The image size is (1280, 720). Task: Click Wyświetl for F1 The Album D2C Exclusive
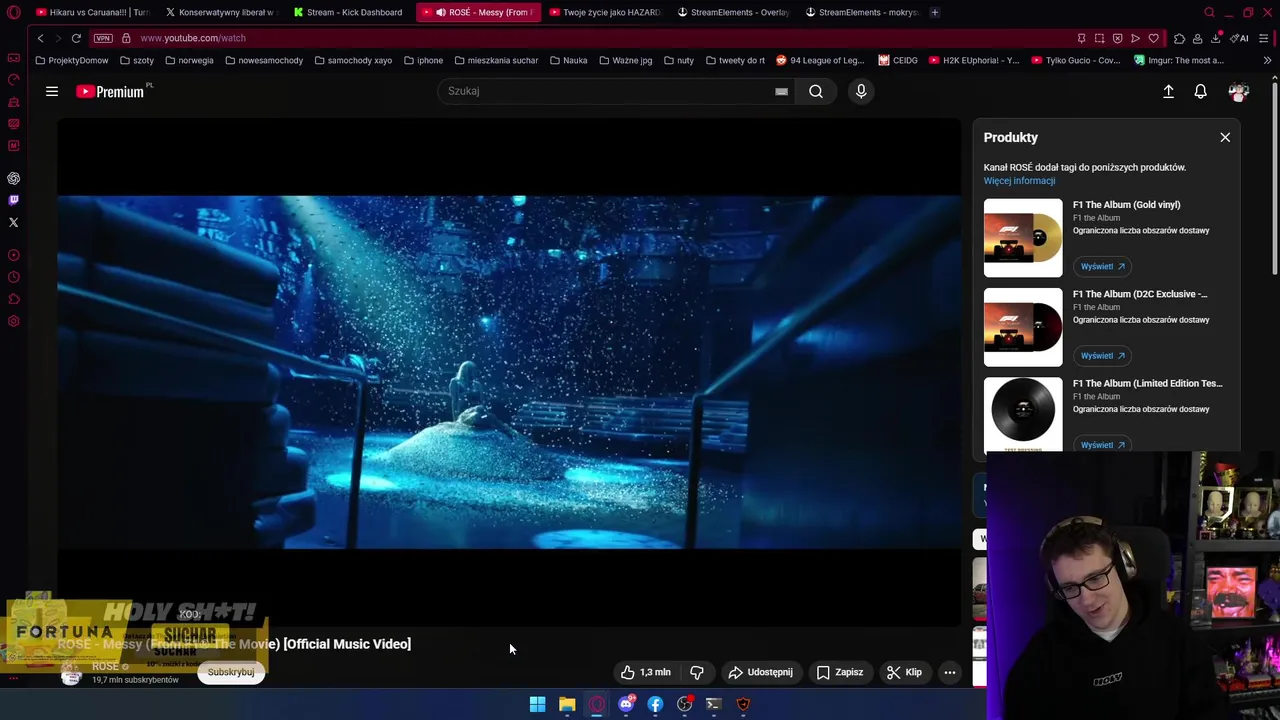pyautogui.click(x=1102, y=355)
